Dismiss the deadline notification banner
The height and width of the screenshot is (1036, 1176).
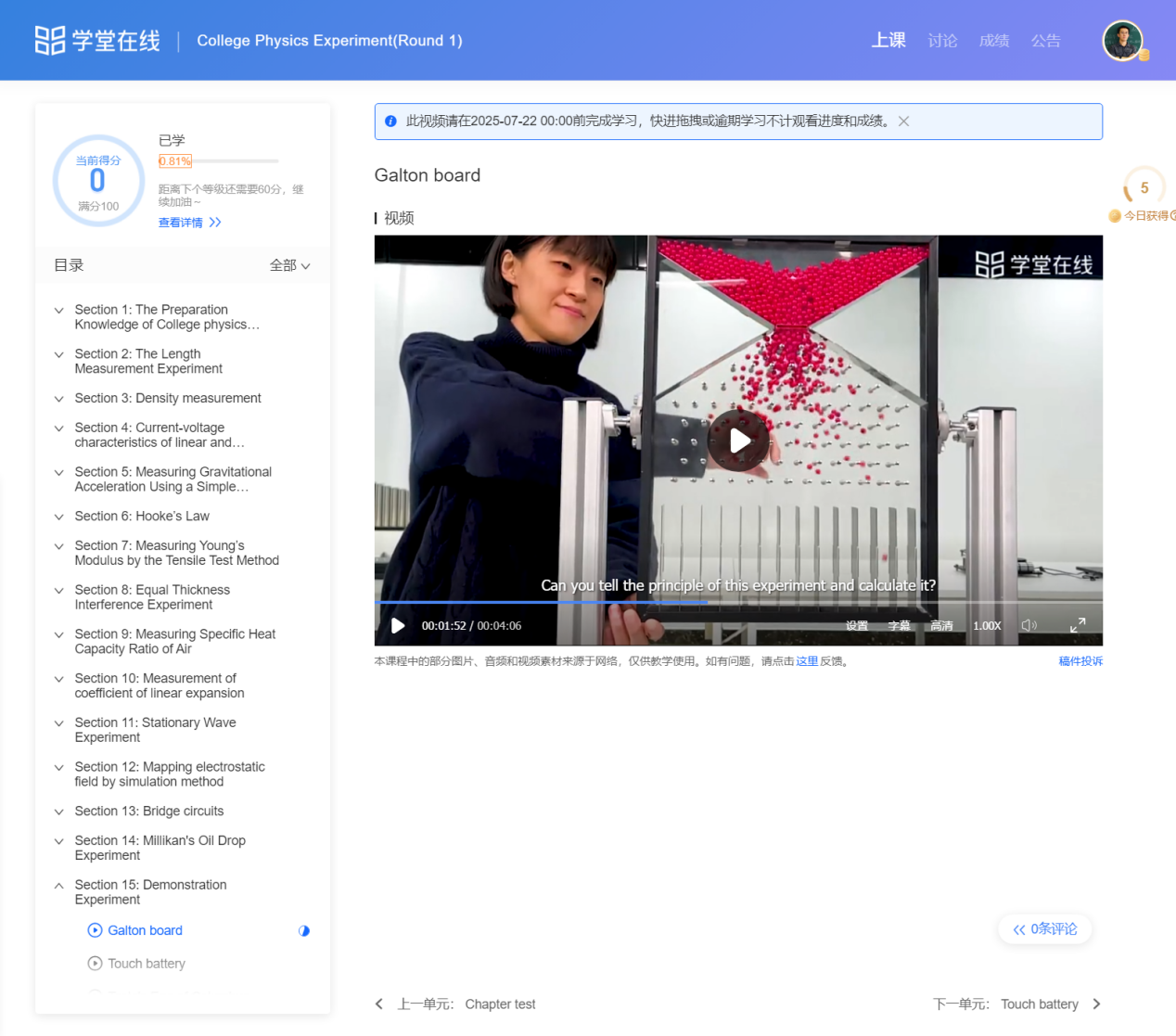903,121
